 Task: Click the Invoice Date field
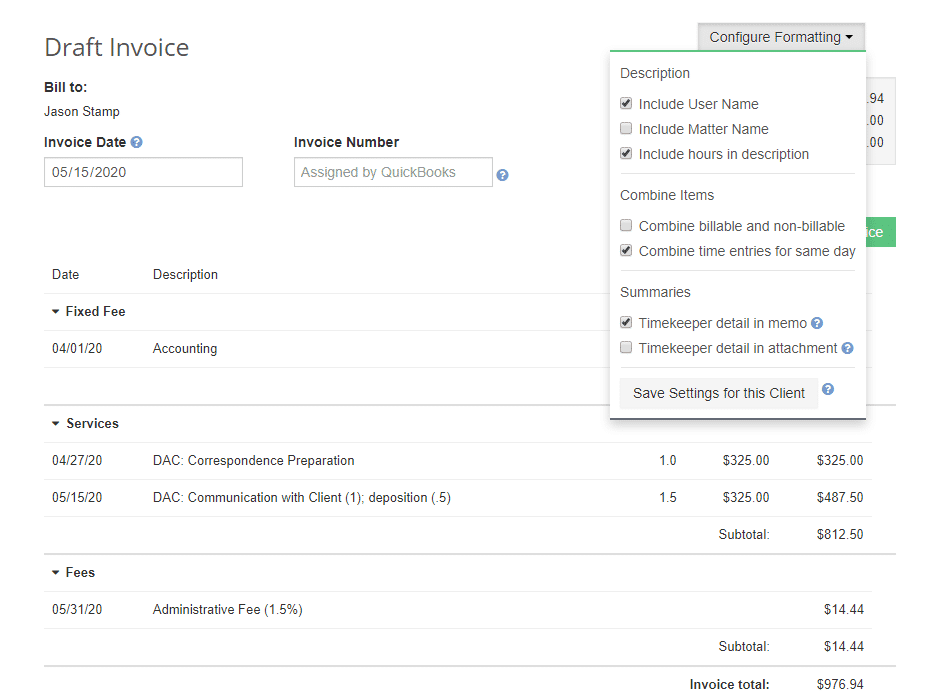(x=143, y=172)
